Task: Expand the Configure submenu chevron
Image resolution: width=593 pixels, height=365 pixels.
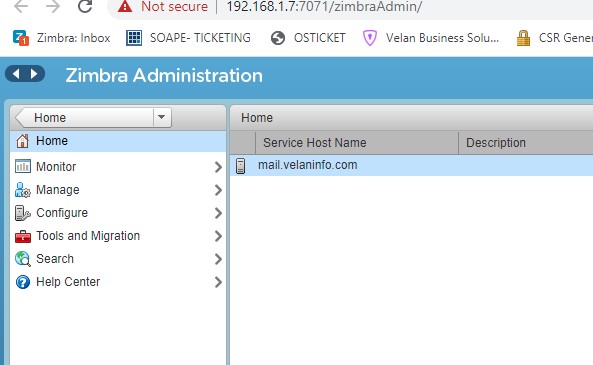Action: click(218, 213)
